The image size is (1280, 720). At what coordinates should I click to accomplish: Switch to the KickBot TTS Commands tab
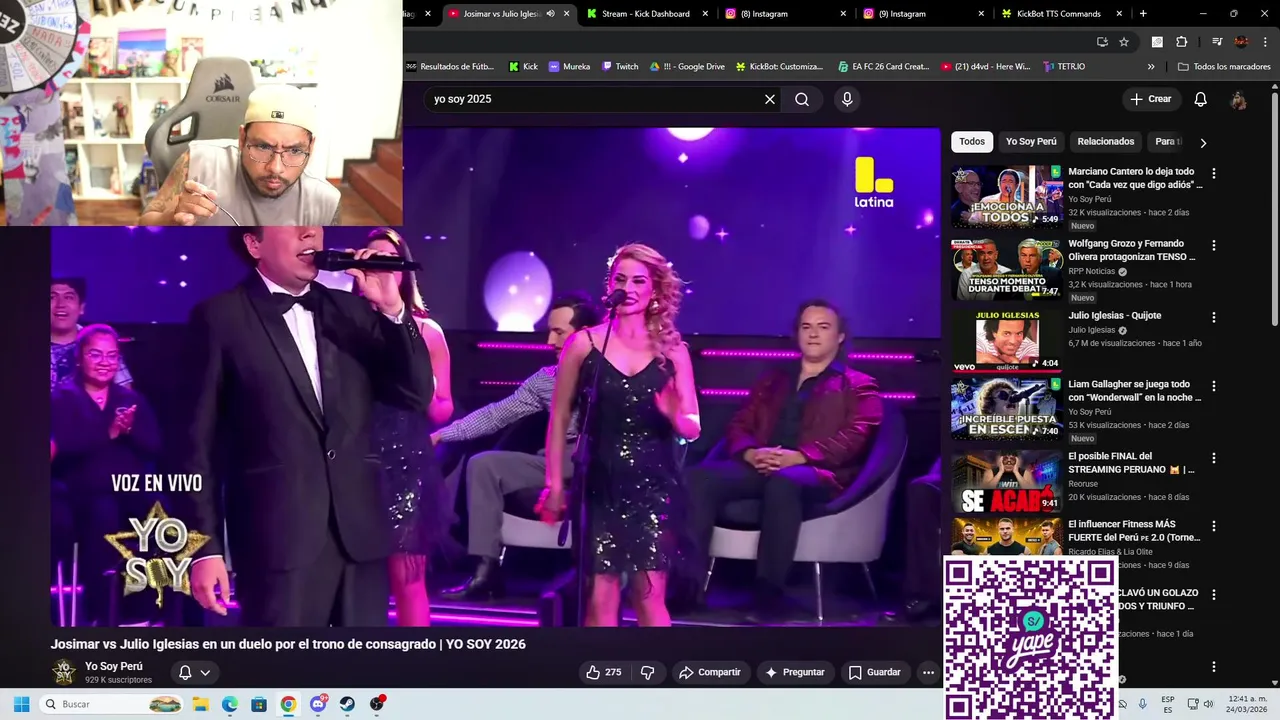click(1061, 14)
